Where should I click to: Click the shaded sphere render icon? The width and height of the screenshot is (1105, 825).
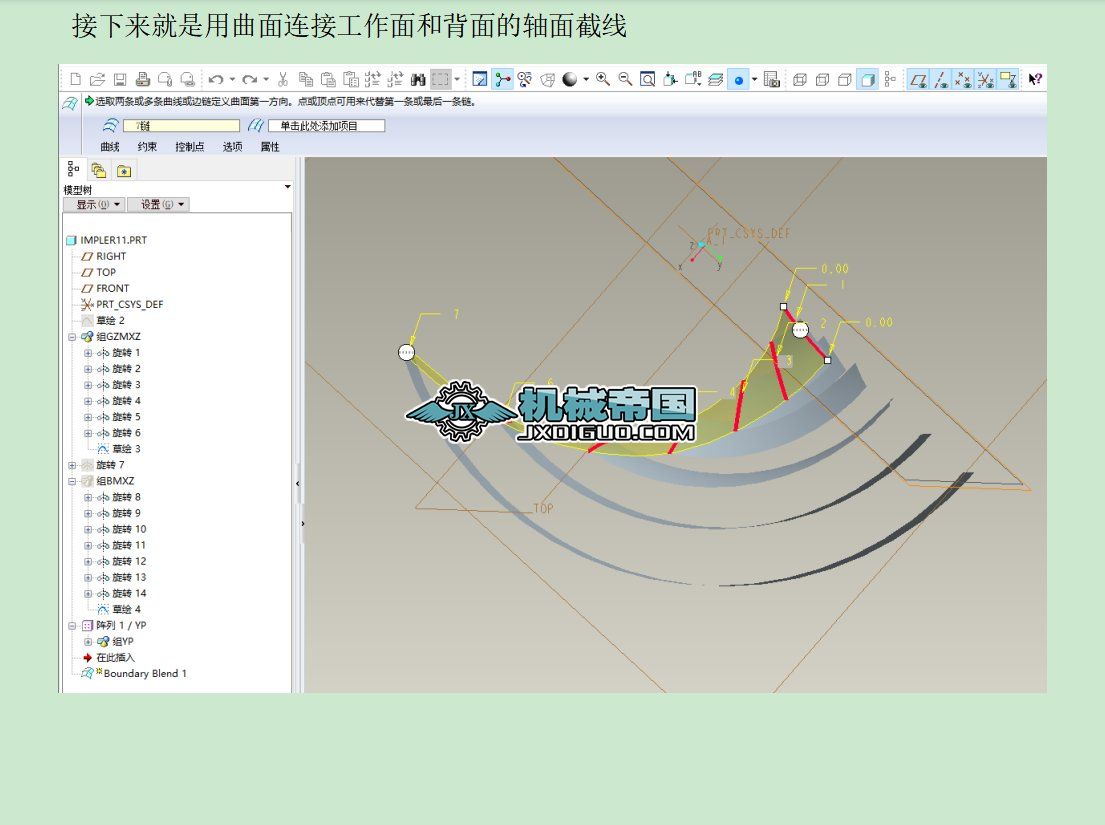[570, 80]
